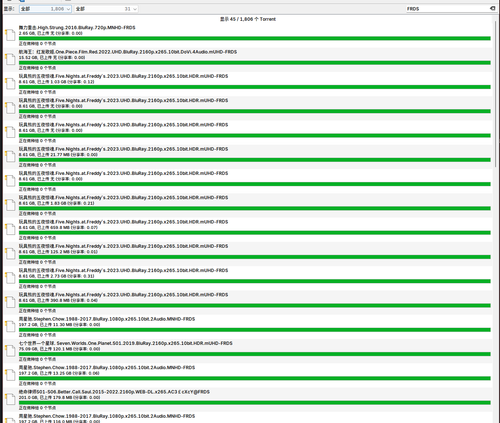Click file icon of Freddy's torrent with 21.77 MB uploaded
Image resolution: width=500 pixels, height=423 pixels.
coord(10,156)
